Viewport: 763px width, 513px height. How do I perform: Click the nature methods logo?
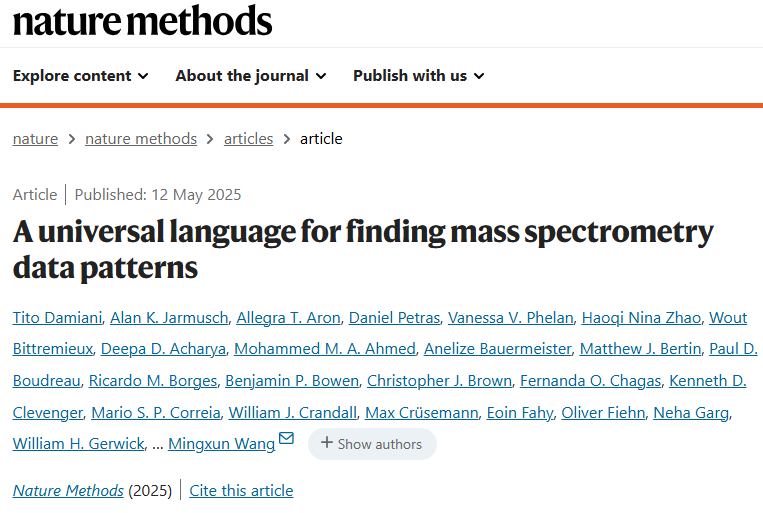tap(142, 20)
